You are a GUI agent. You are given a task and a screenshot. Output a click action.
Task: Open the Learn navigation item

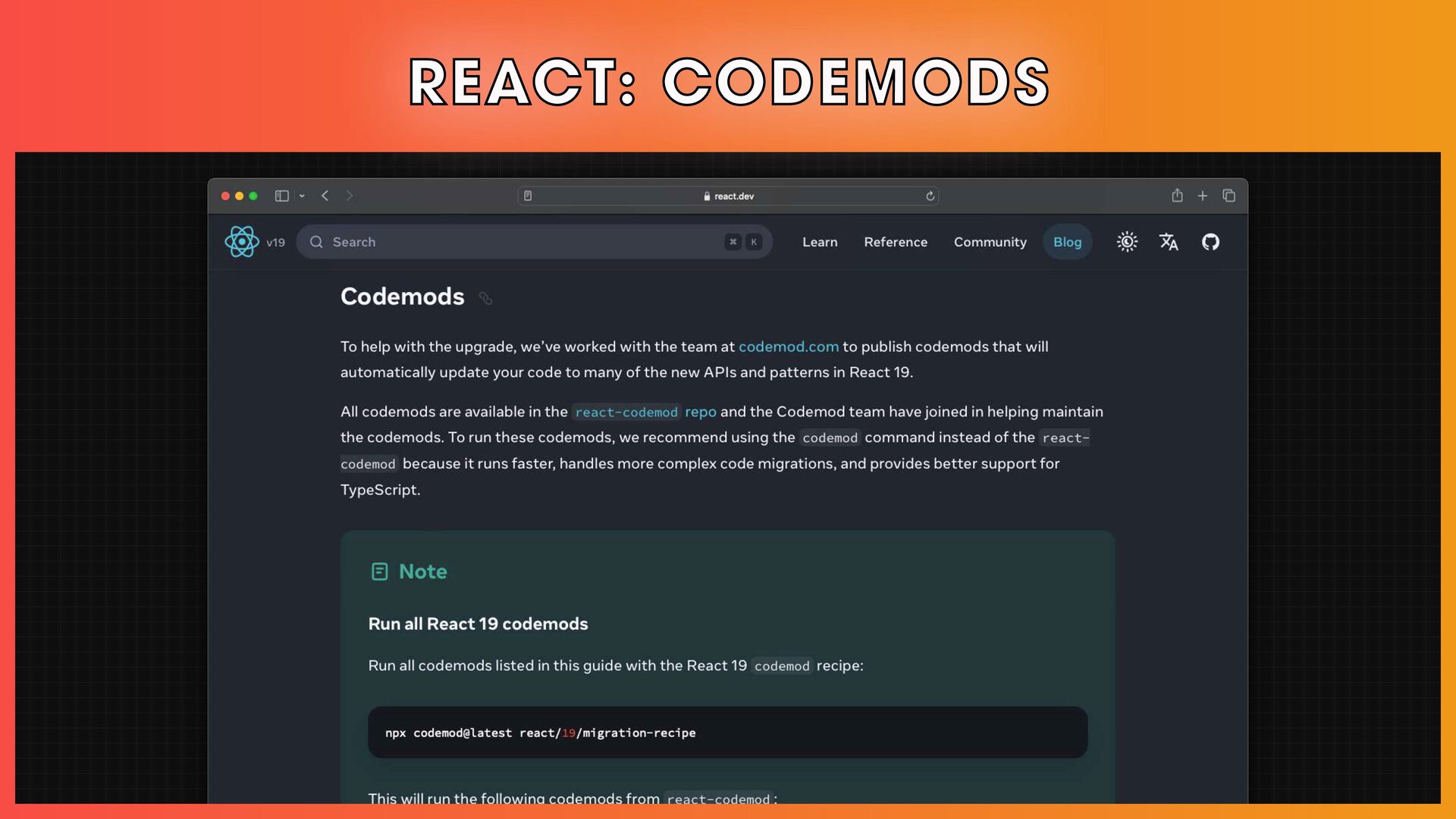820,242
